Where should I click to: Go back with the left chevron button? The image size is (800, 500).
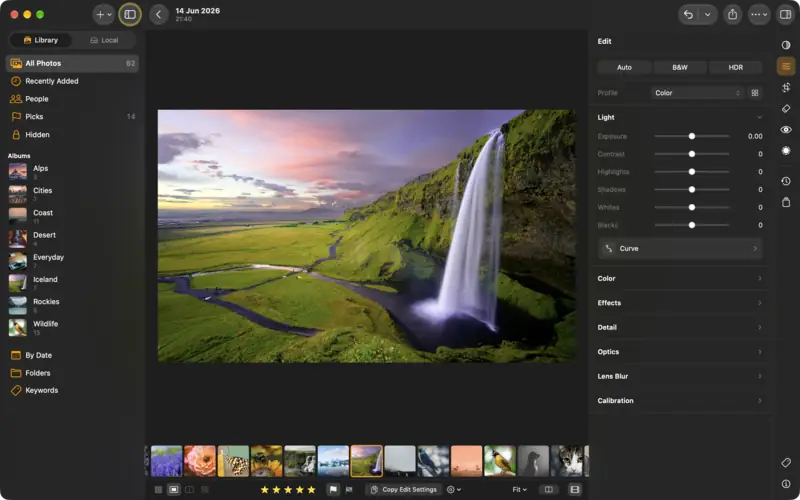[x=159, y=15]
